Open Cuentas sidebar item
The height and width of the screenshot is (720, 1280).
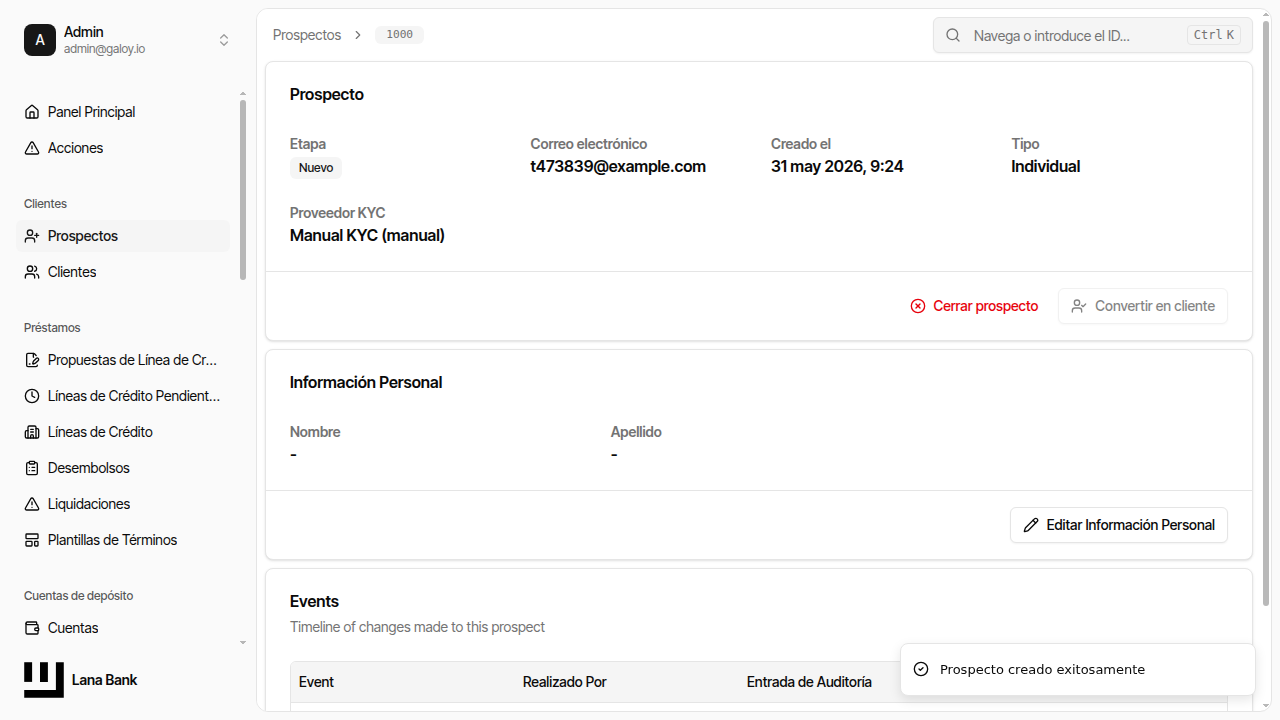point(124,628)
